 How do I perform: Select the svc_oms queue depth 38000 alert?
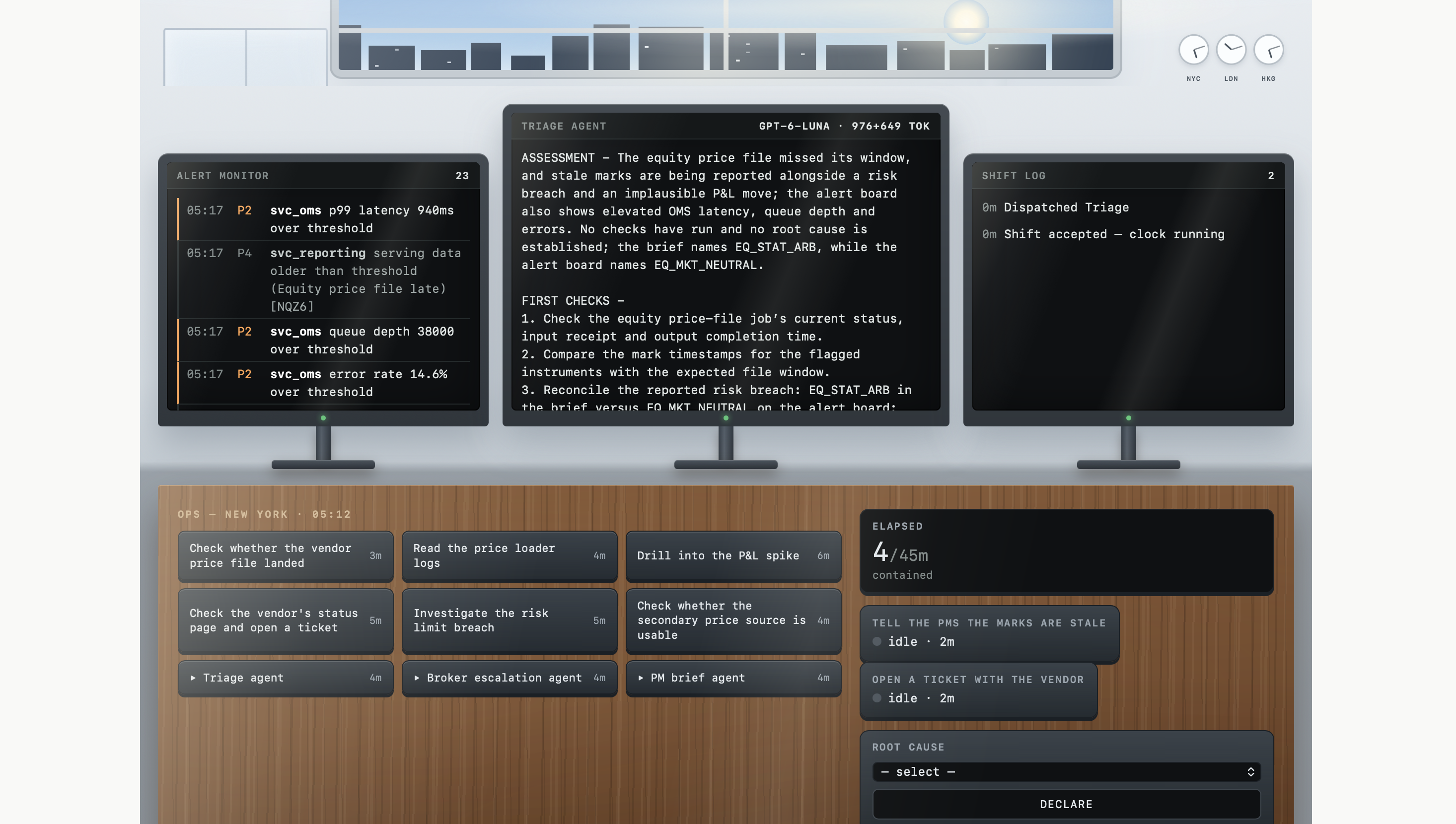pos(323,340)
